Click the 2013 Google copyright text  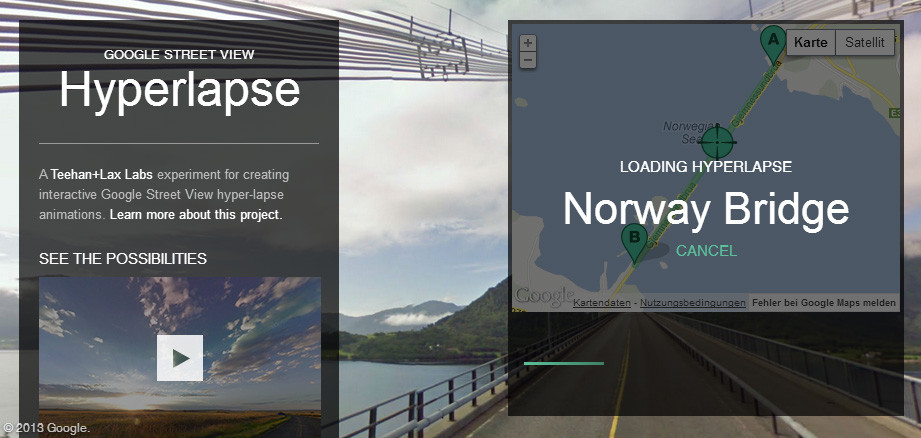click(x=46, y=428)
